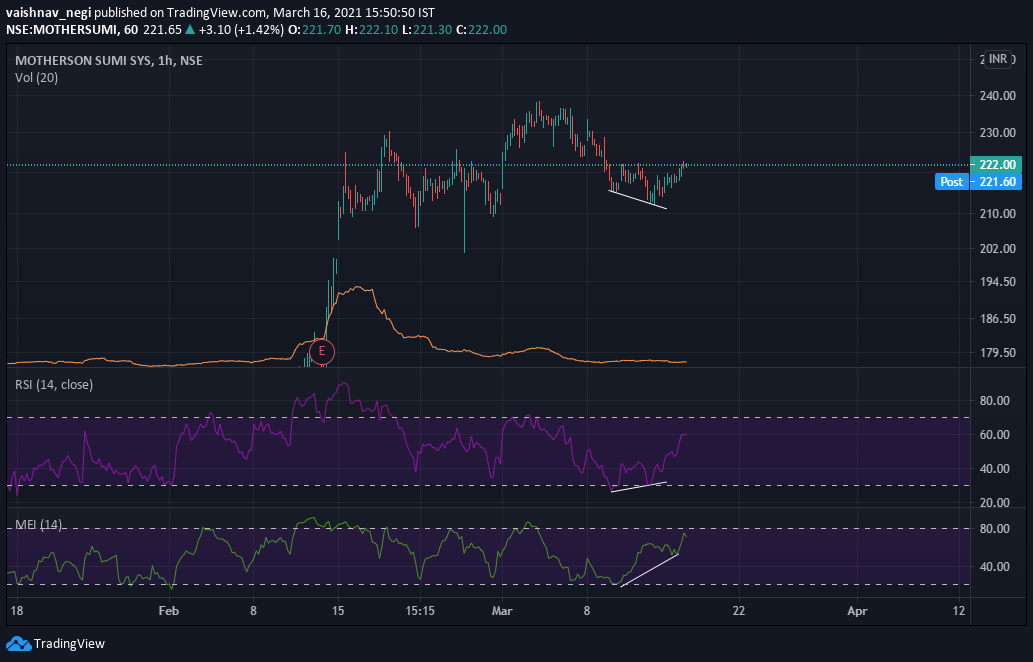Click the 80.00 label on MFI axis

coord(994,529)
